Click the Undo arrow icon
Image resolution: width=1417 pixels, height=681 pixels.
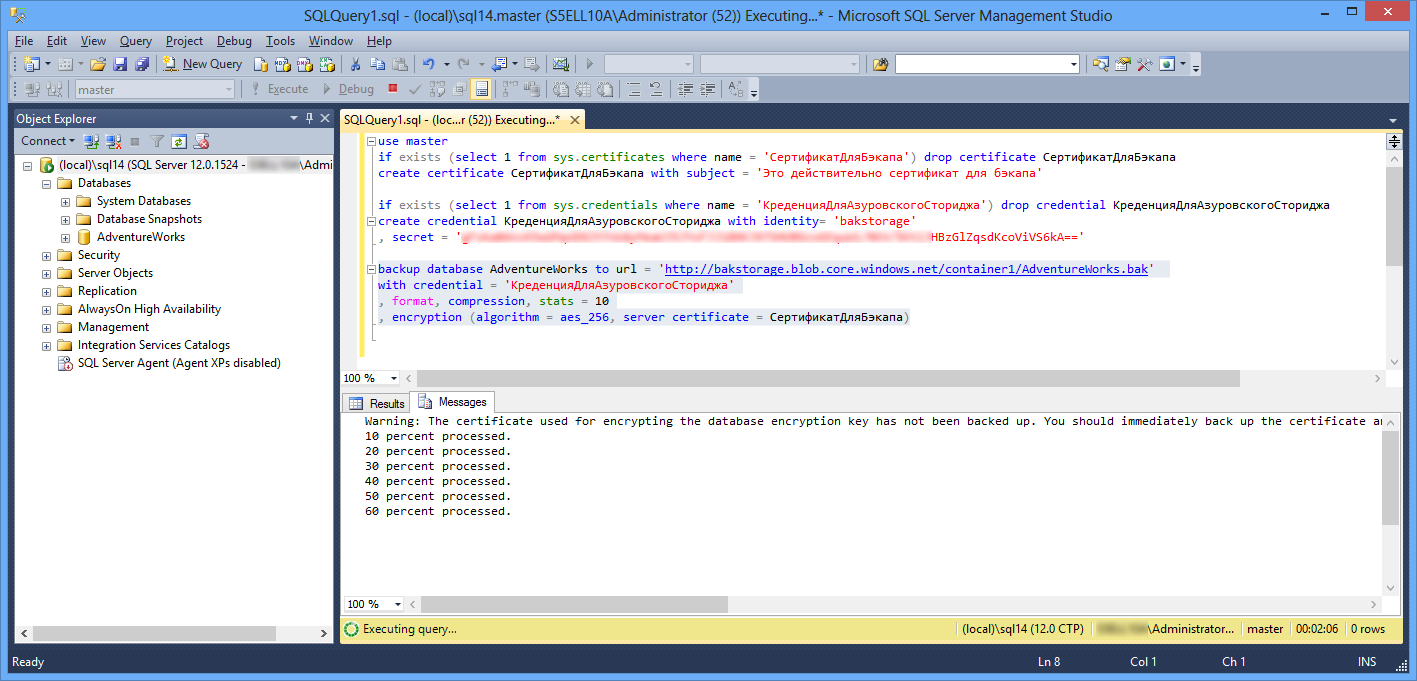[x=429, y=64]
